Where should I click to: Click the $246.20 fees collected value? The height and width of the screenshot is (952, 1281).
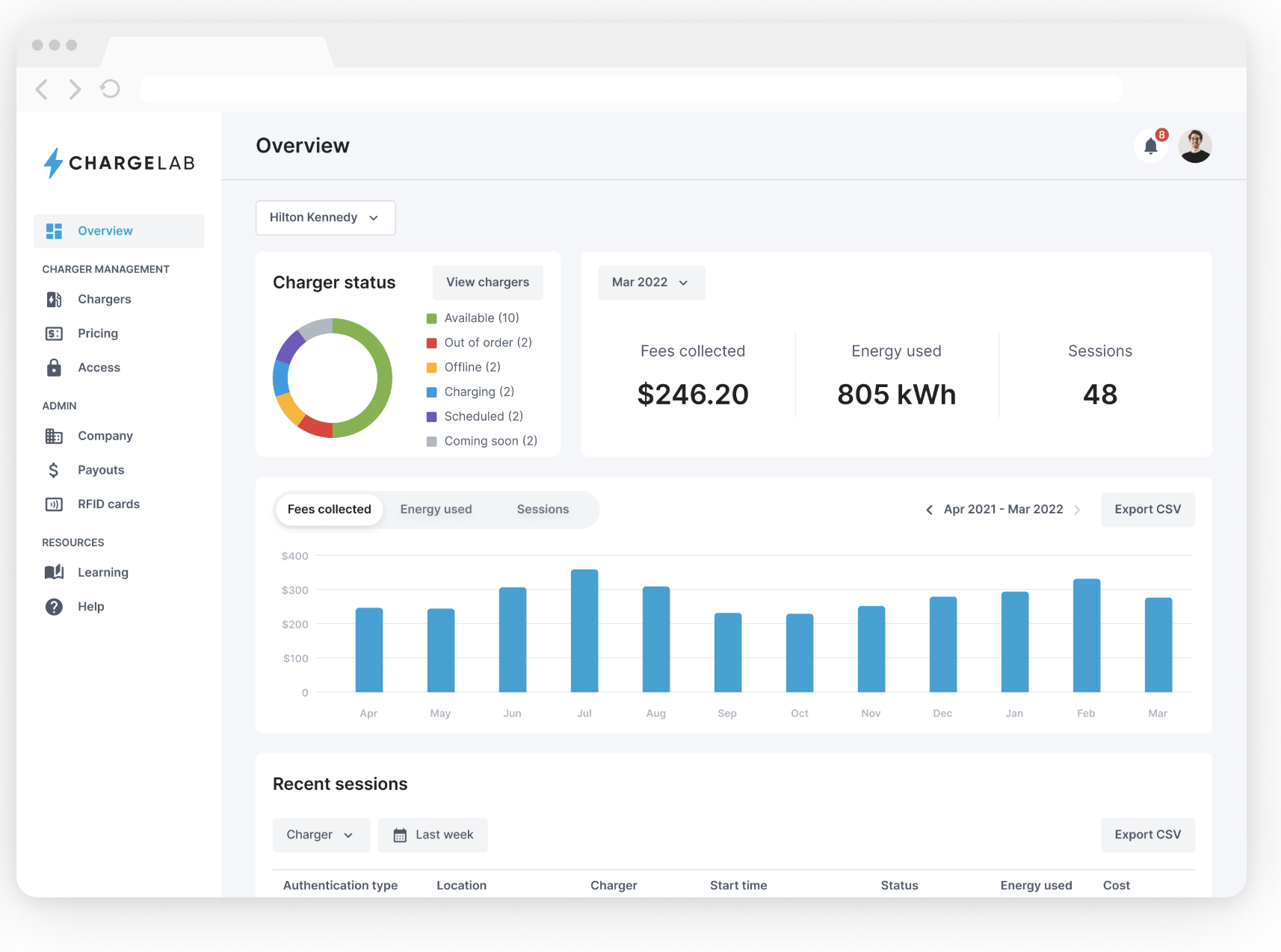[693, 395]
